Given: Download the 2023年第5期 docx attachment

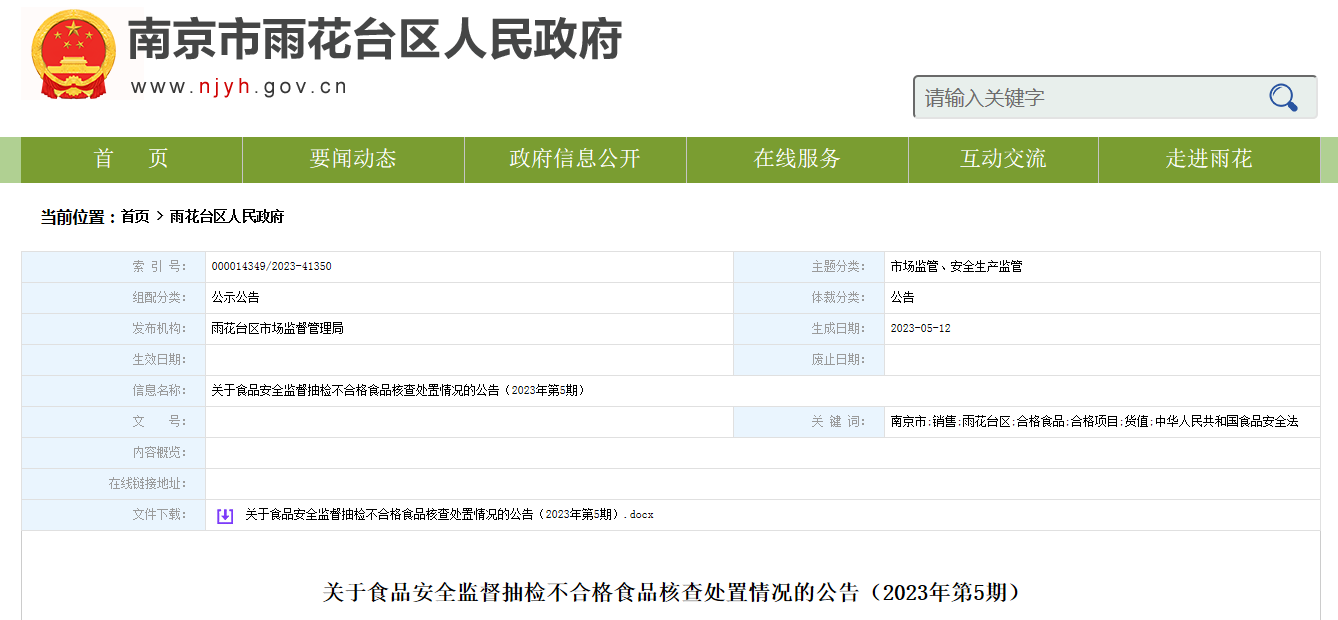Looking at the screenshot, I should coord(449,515).
